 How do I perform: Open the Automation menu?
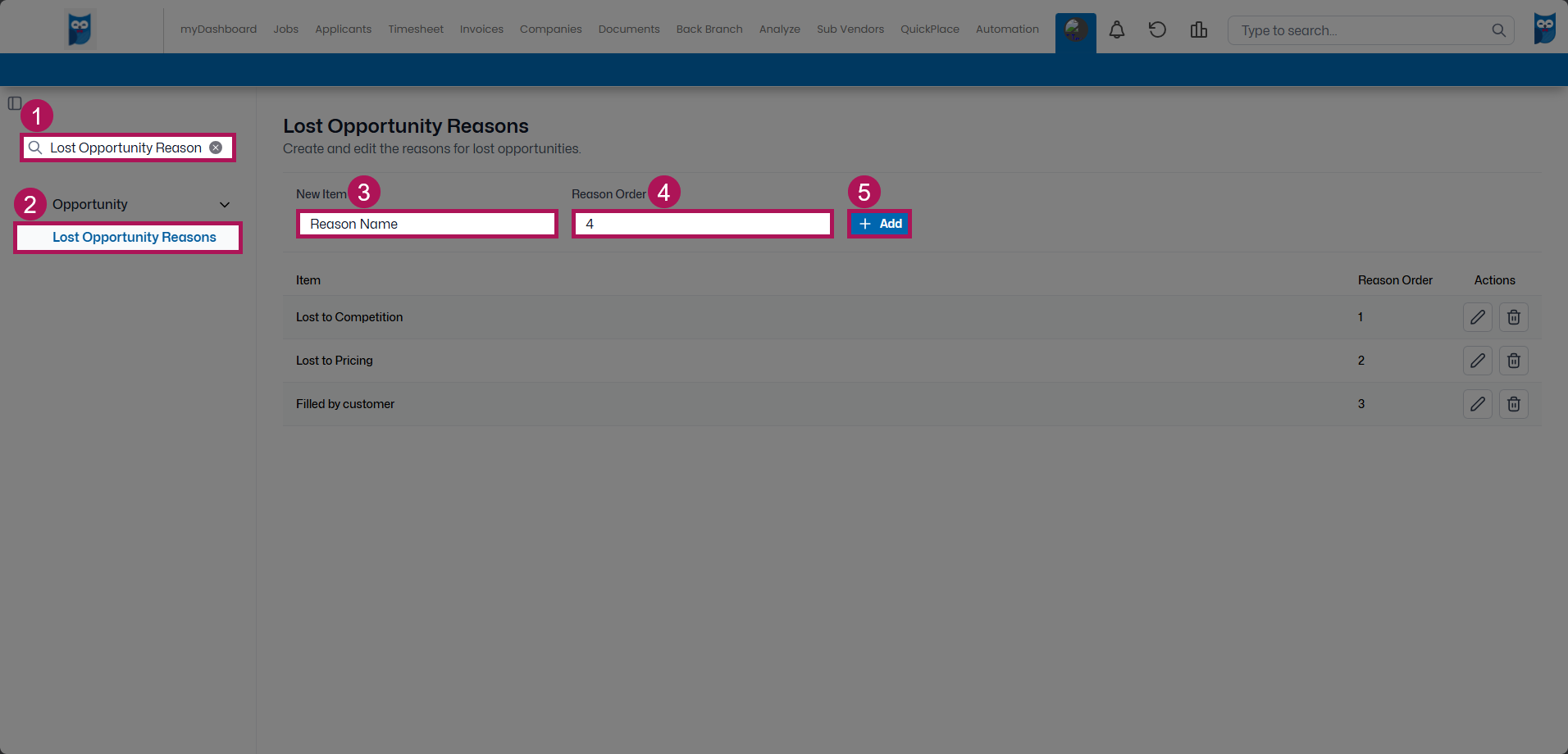1007,30
